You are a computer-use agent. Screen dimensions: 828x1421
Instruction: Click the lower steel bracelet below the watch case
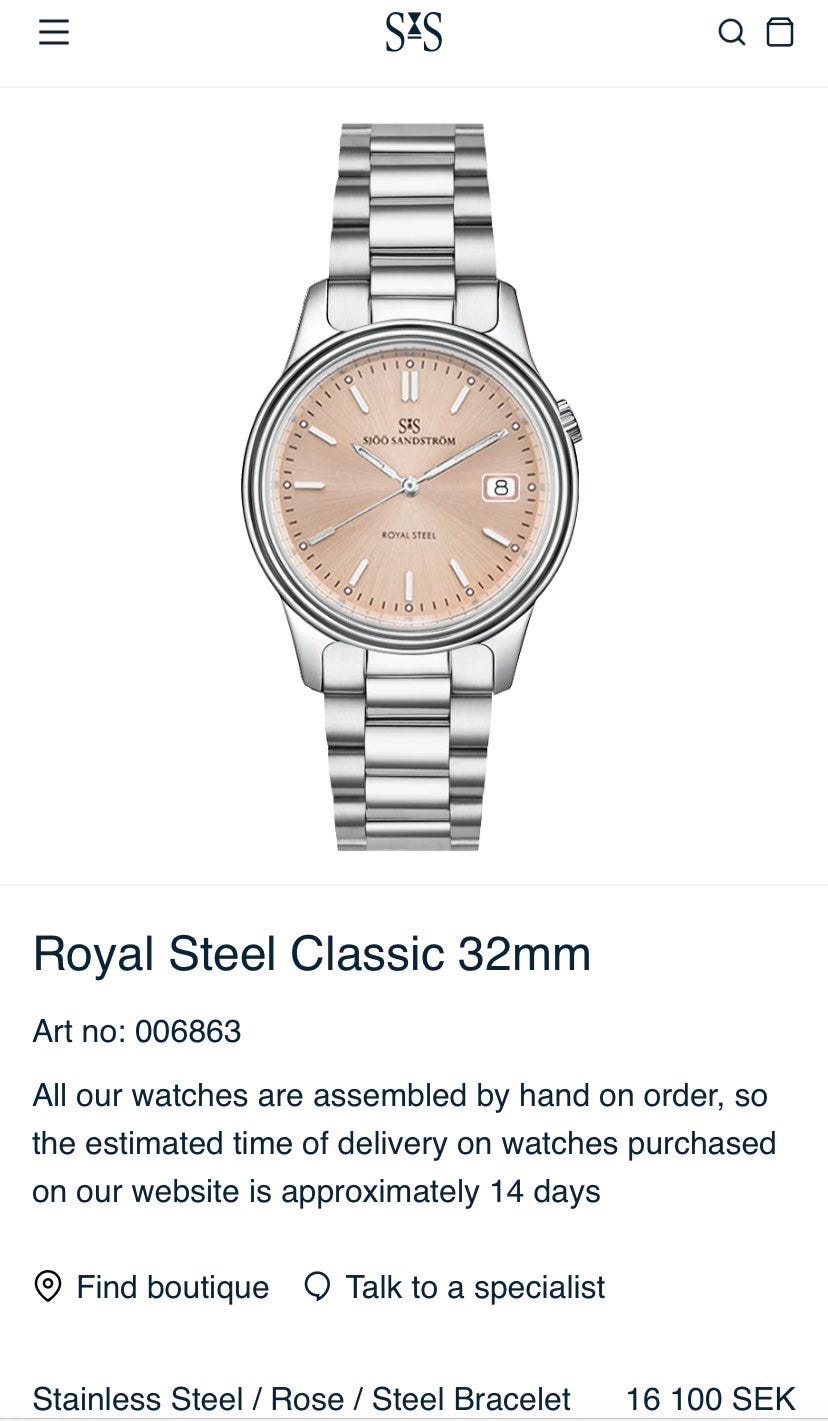pos(411,754)
